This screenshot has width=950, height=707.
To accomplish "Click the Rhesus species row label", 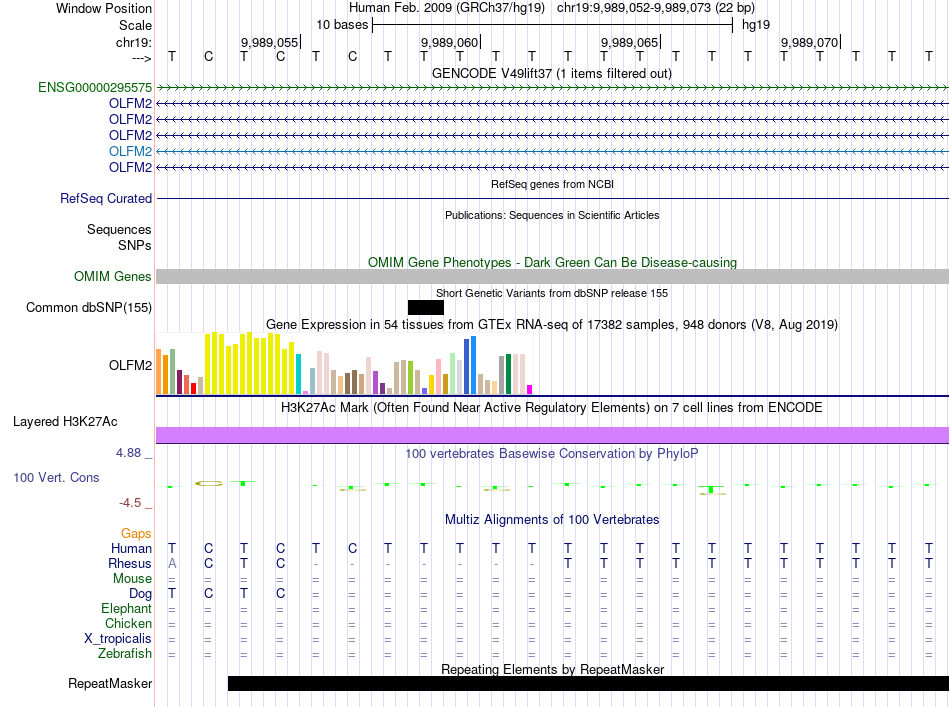I will (x=130, y=564).
